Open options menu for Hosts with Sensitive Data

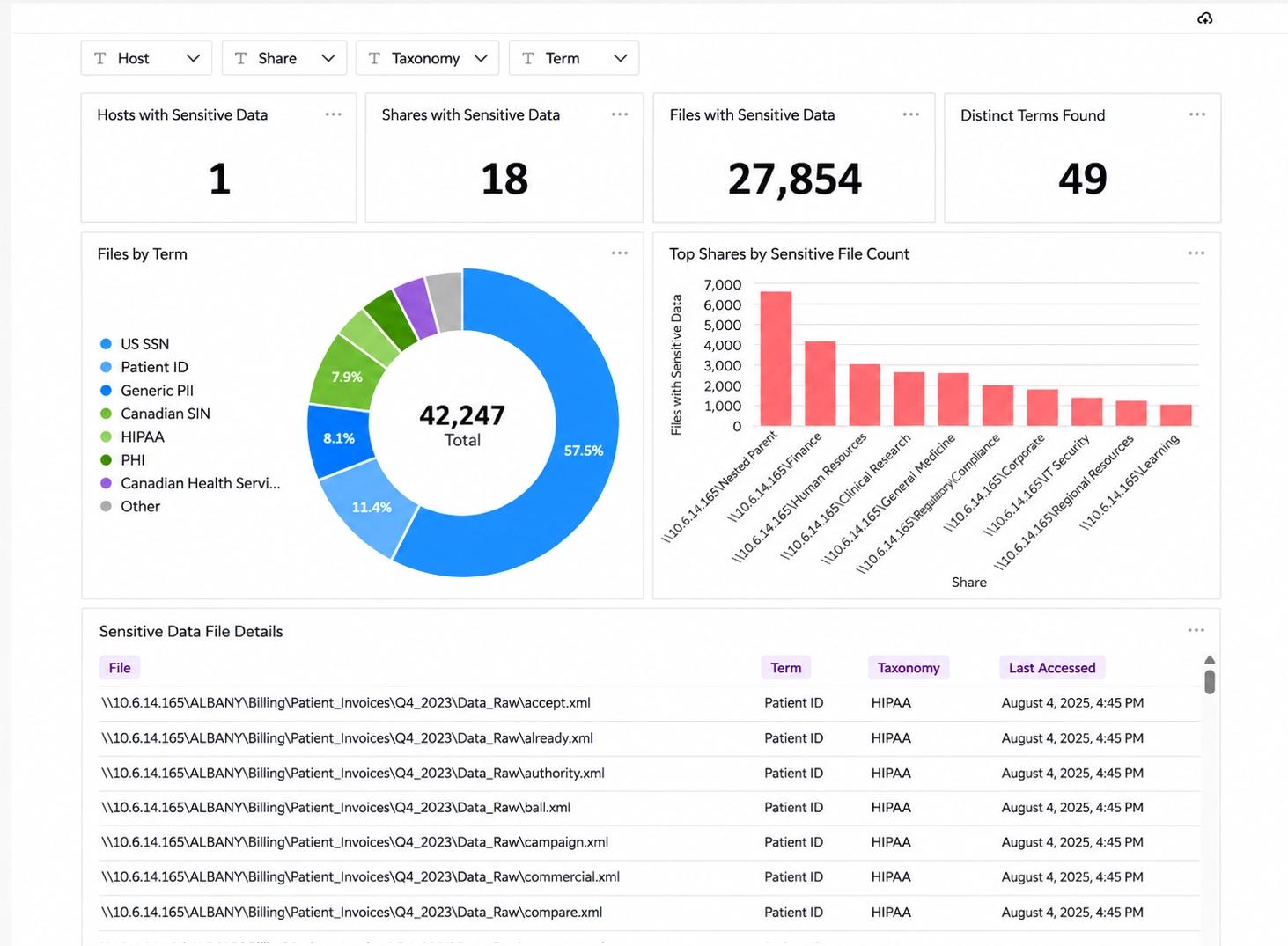pos(333,114)
